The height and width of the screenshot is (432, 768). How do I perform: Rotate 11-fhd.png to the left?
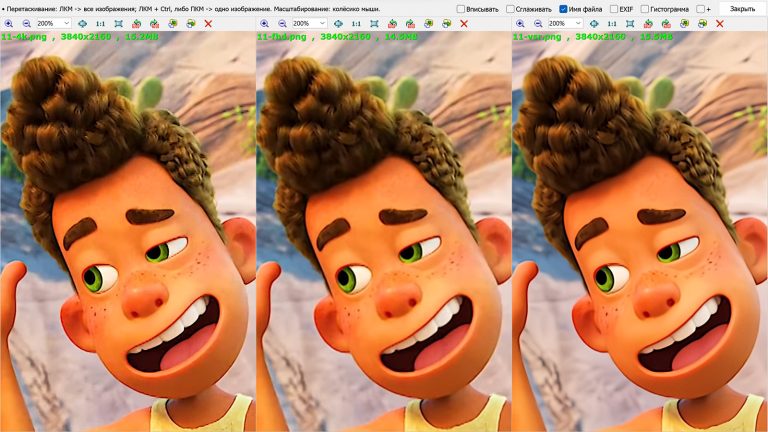[392, 24]
